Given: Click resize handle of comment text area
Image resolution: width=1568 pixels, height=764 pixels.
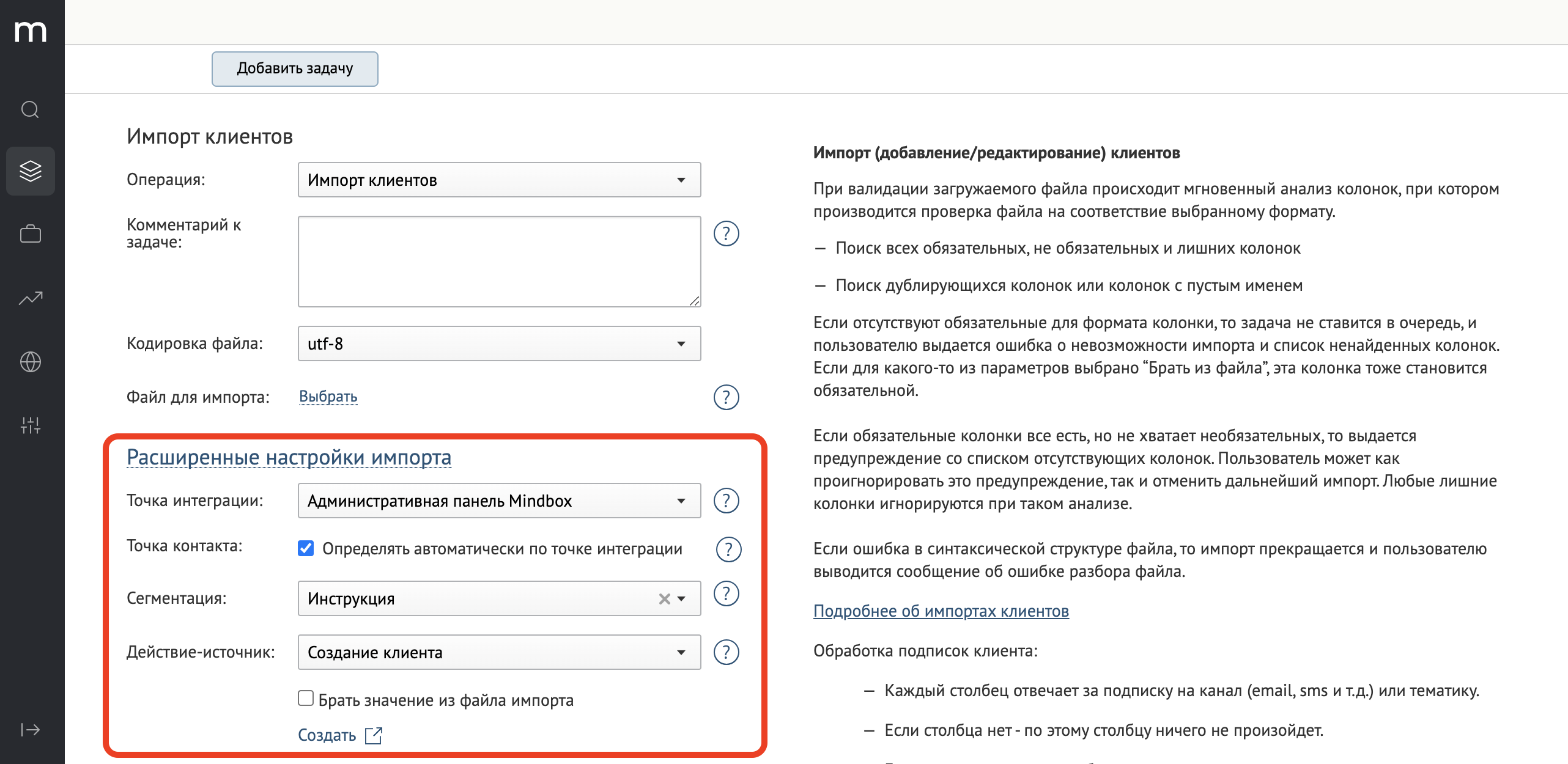Looking at the screenshot, I should coord(694,301).
